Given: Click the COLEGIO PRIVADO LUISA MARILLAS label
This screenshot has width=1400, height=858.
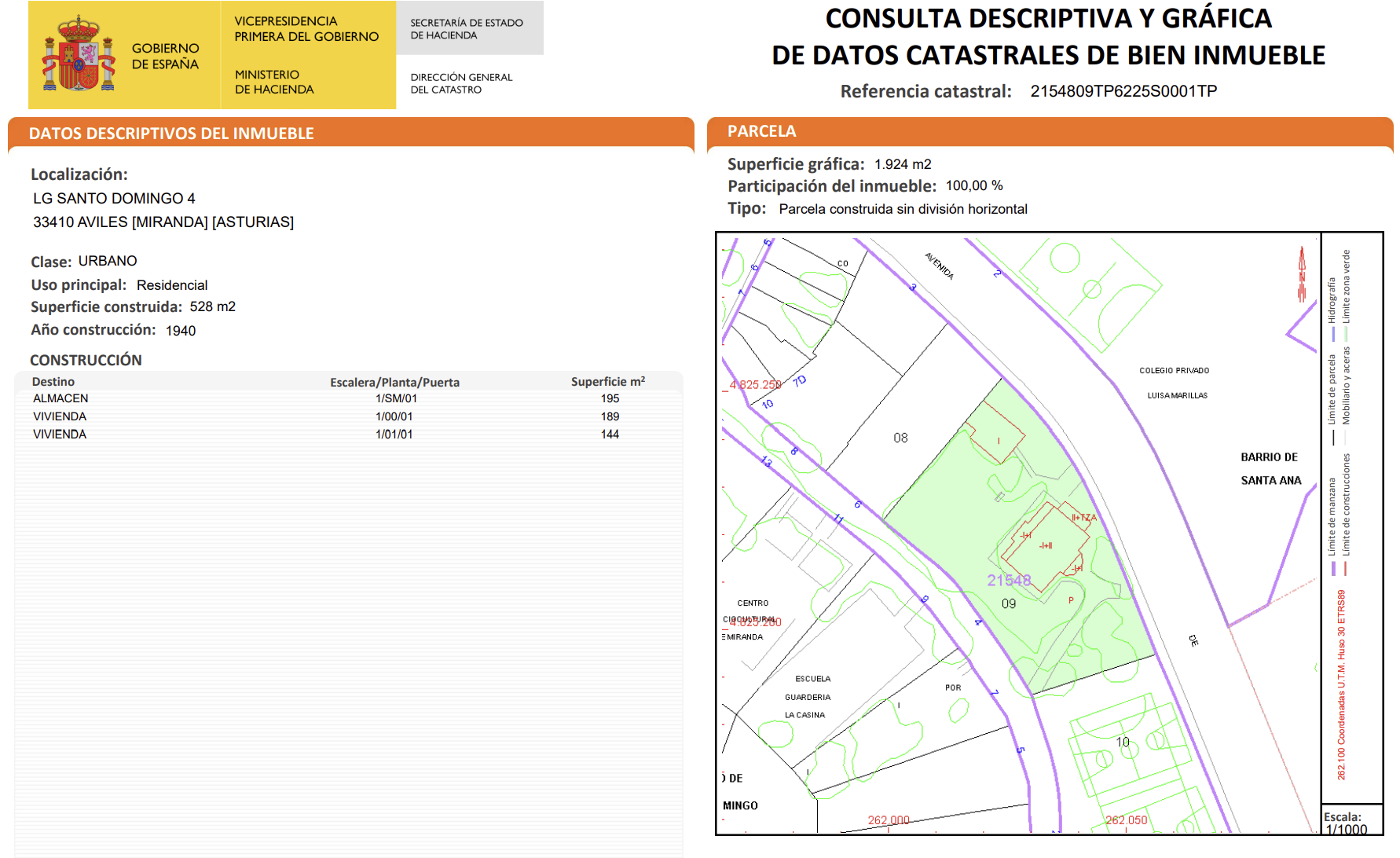Looking at the screenshot, I should pos(1175,382).
